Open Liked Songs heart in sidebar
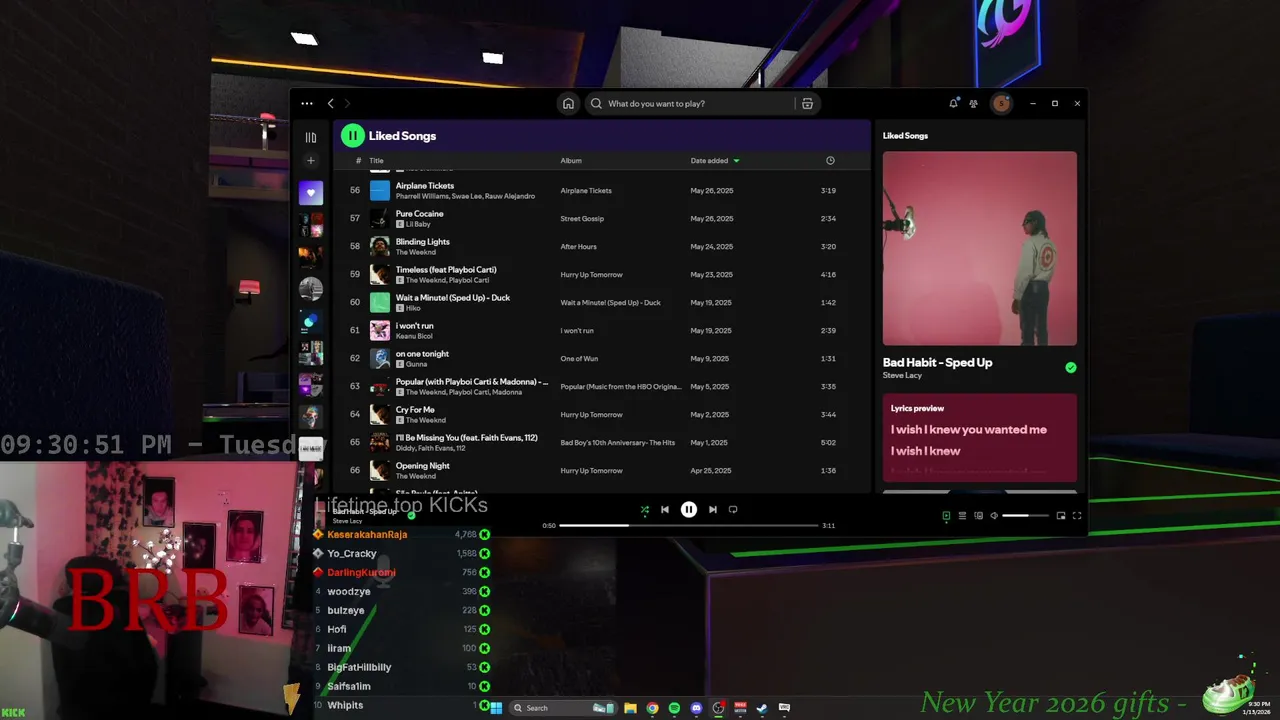The image size is (1280, 720). [311, 193]
